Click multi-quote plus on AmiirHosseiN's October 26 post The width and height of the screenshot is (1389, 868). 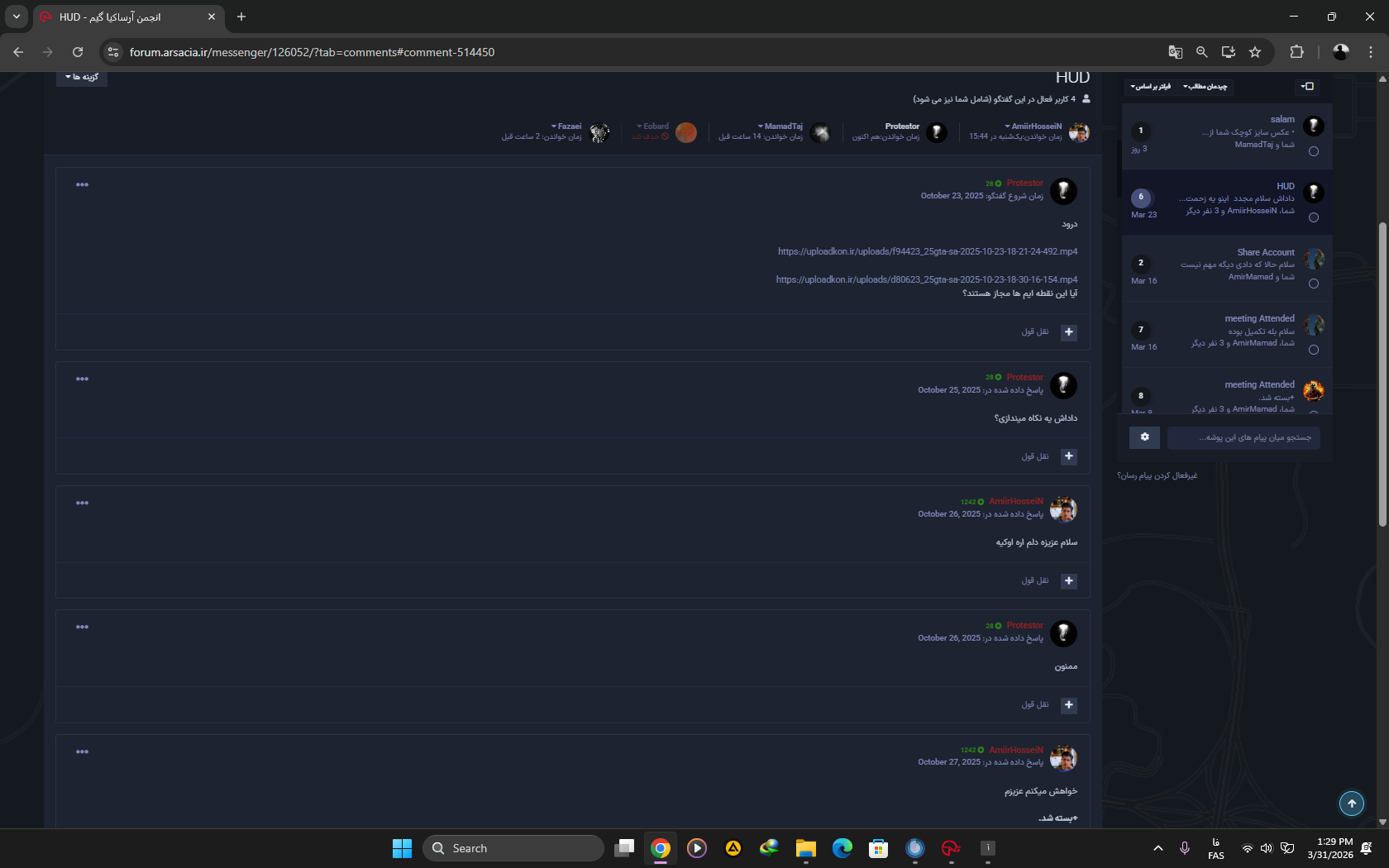coord(1069,581)
